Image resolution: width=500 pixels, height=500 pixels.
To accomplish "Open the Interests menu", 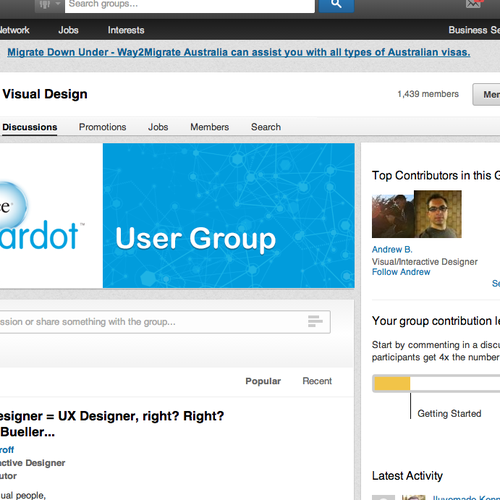I will [126, 30].
